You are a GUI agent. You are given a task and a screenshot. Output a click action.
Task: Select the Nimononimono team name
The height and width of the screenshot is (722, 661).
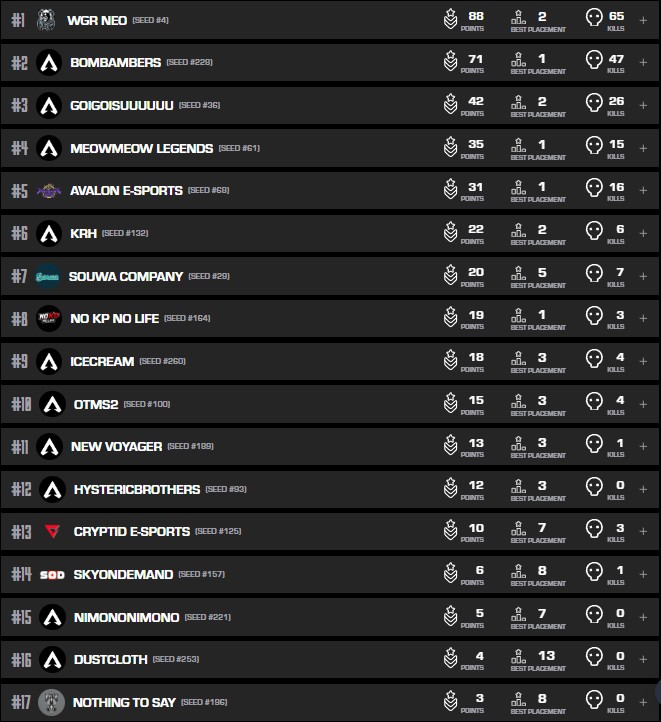pyautogui.click(x=126, y=617)
